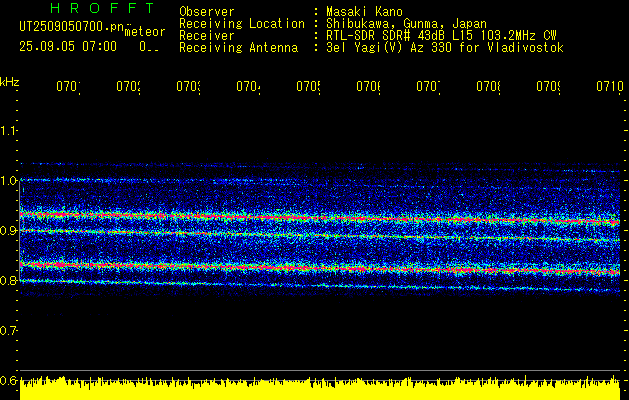The image size is (629, 400).
Task: Click the 0.9 kHz axis label
Action: tap(9, 231)
